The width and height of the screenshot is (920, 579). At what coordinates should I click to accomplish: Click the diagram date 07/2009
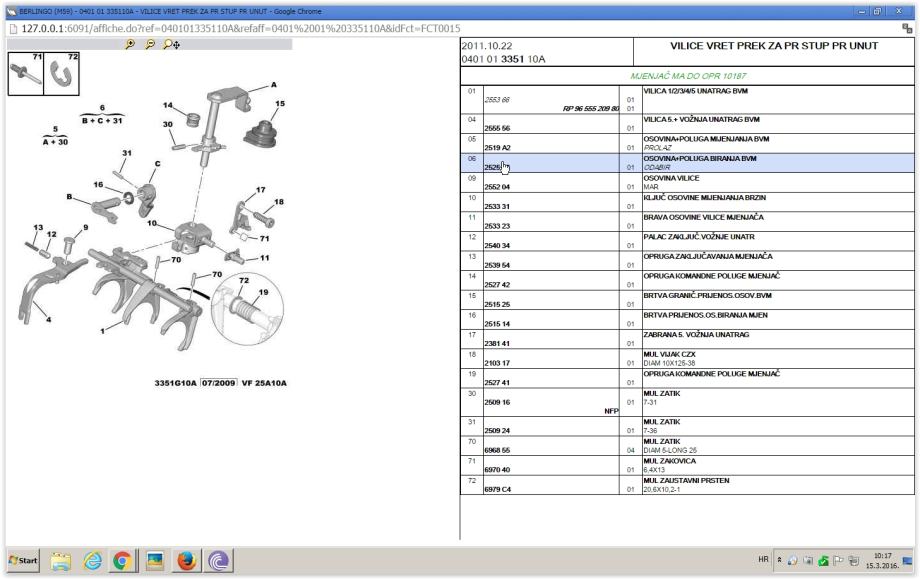tap(218, 383)
